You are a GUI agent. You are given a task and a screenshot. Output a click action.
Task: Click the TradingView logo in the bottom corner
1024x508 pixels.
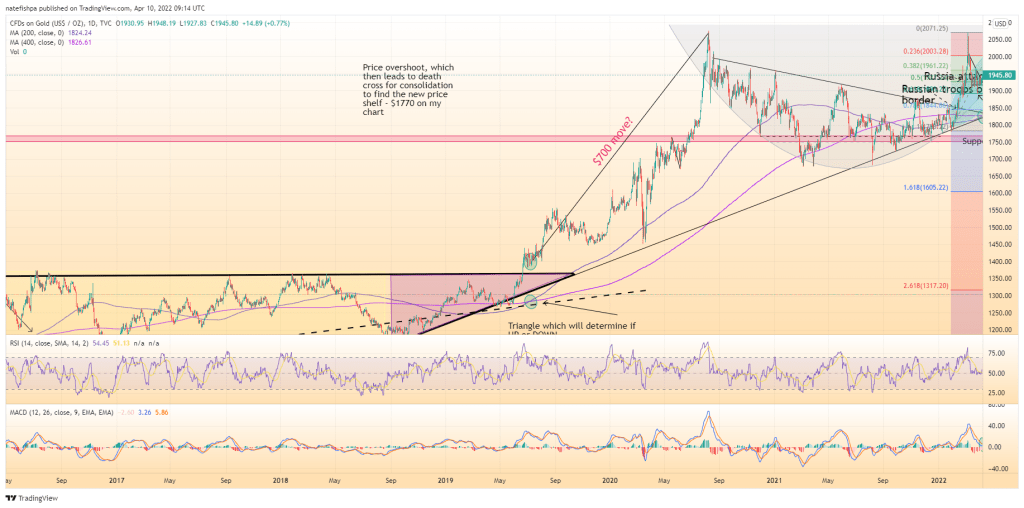pyautogui.click(x=28, y=497)
